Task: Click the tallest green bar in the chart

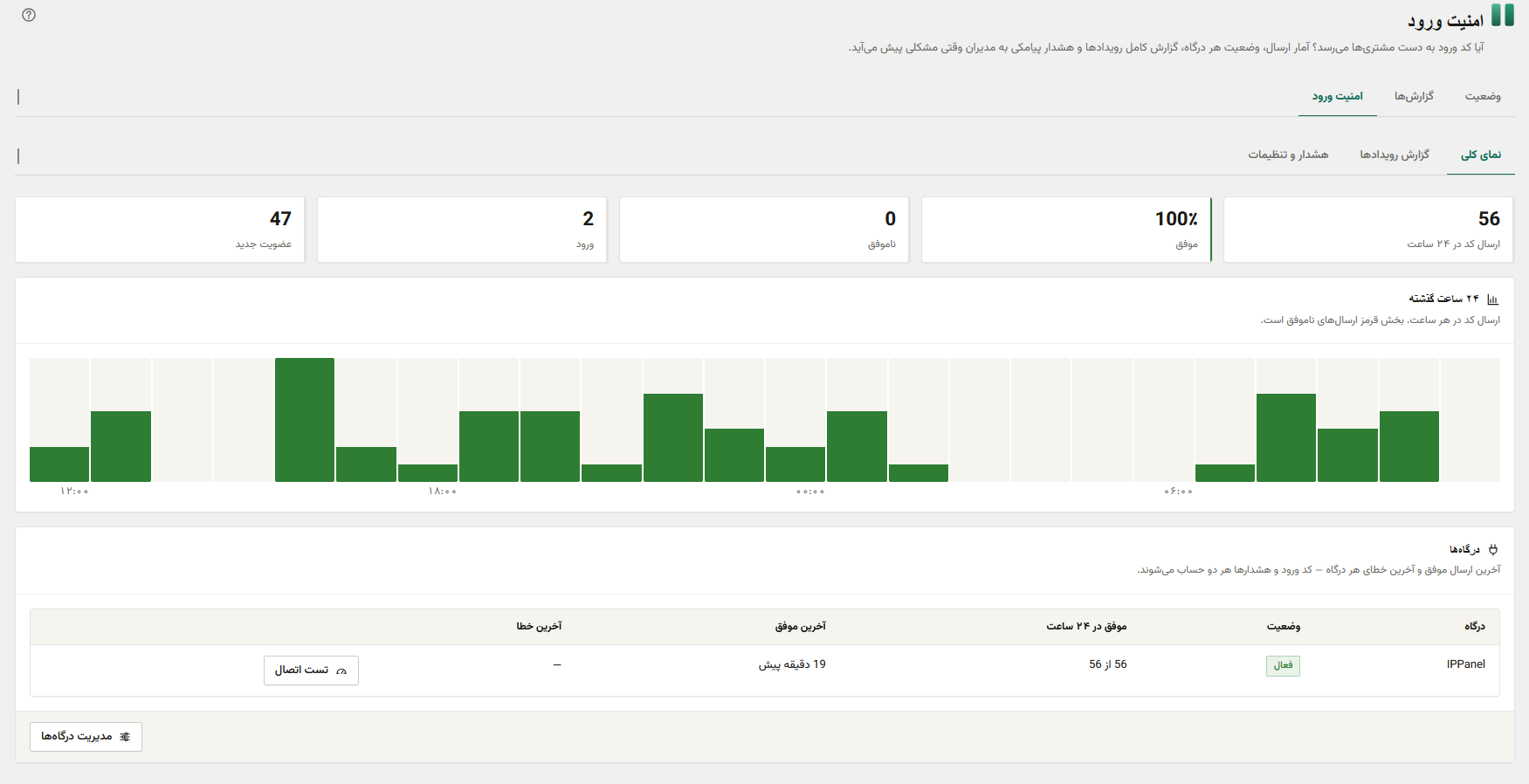Action: [305, 420]
